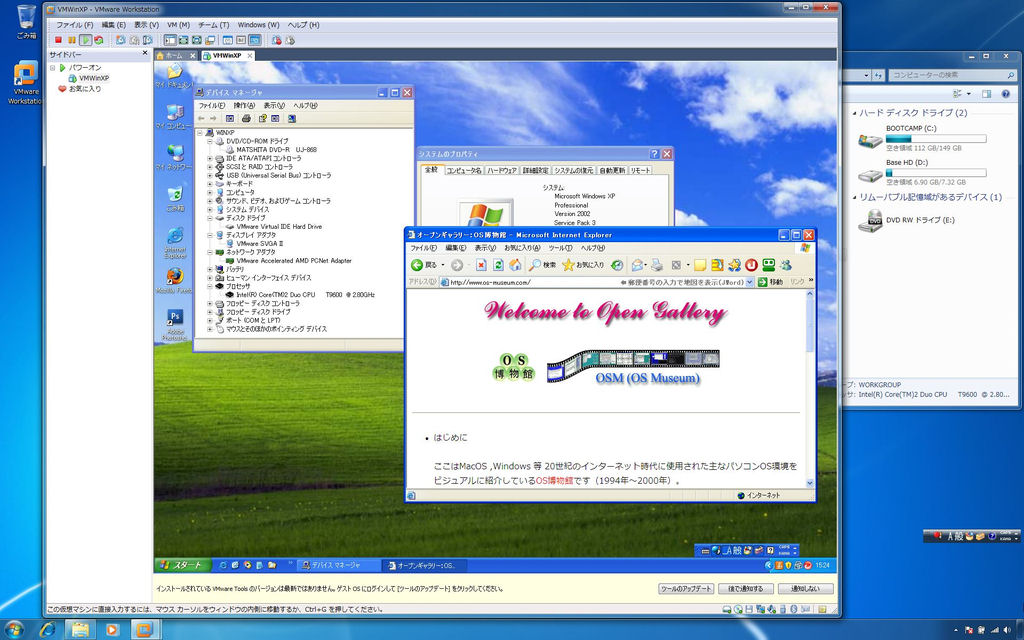Screen dimensions: 1024x640
Task: Close the VMware sidebar panel
Action: pyautogui.click(x=145, y=54)
